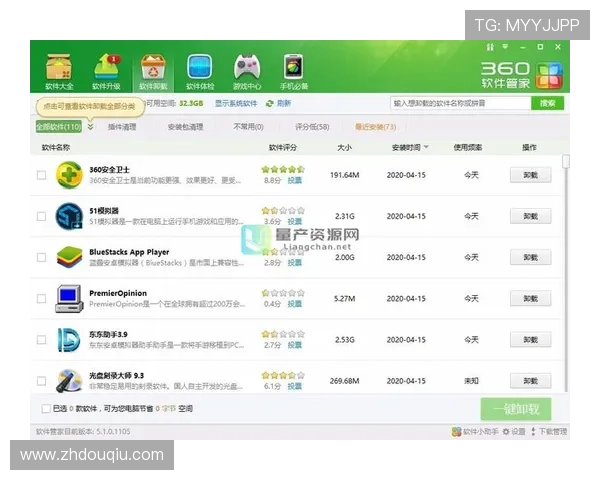This screenshot has width=600, height=480.
Task: Open the 软件体检 software checkup icon
Action: pos(200,72)
